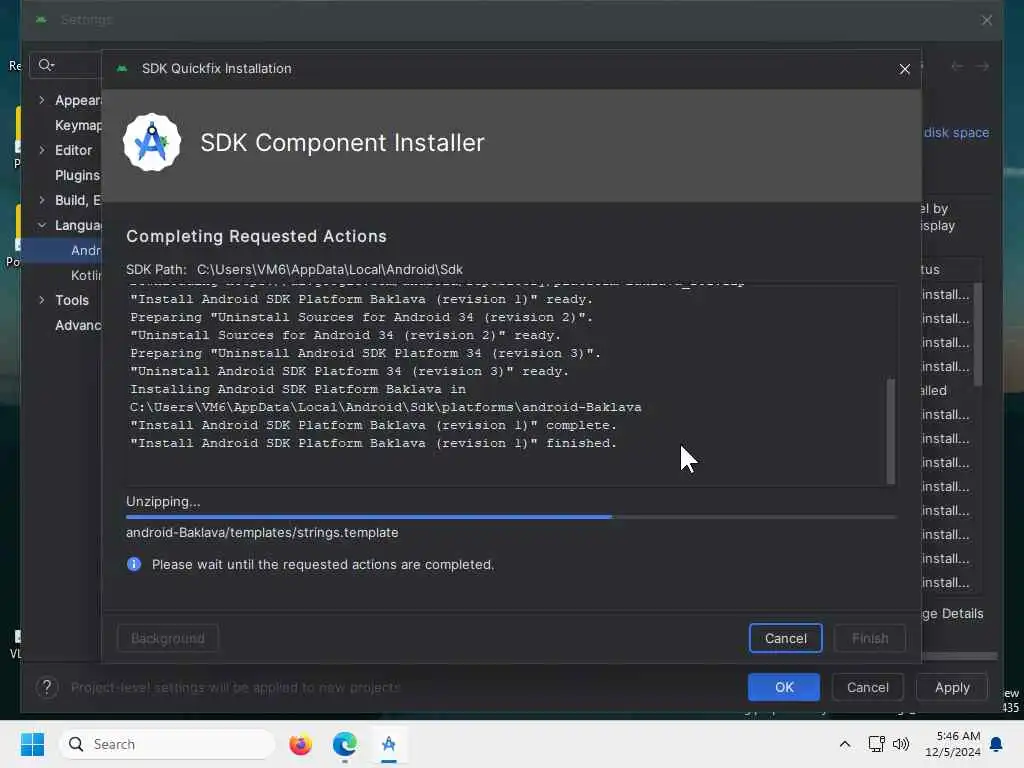Click Cancel in the Settings window
The width and height of the screenshot is (1024, 768).
click(867, 687)
